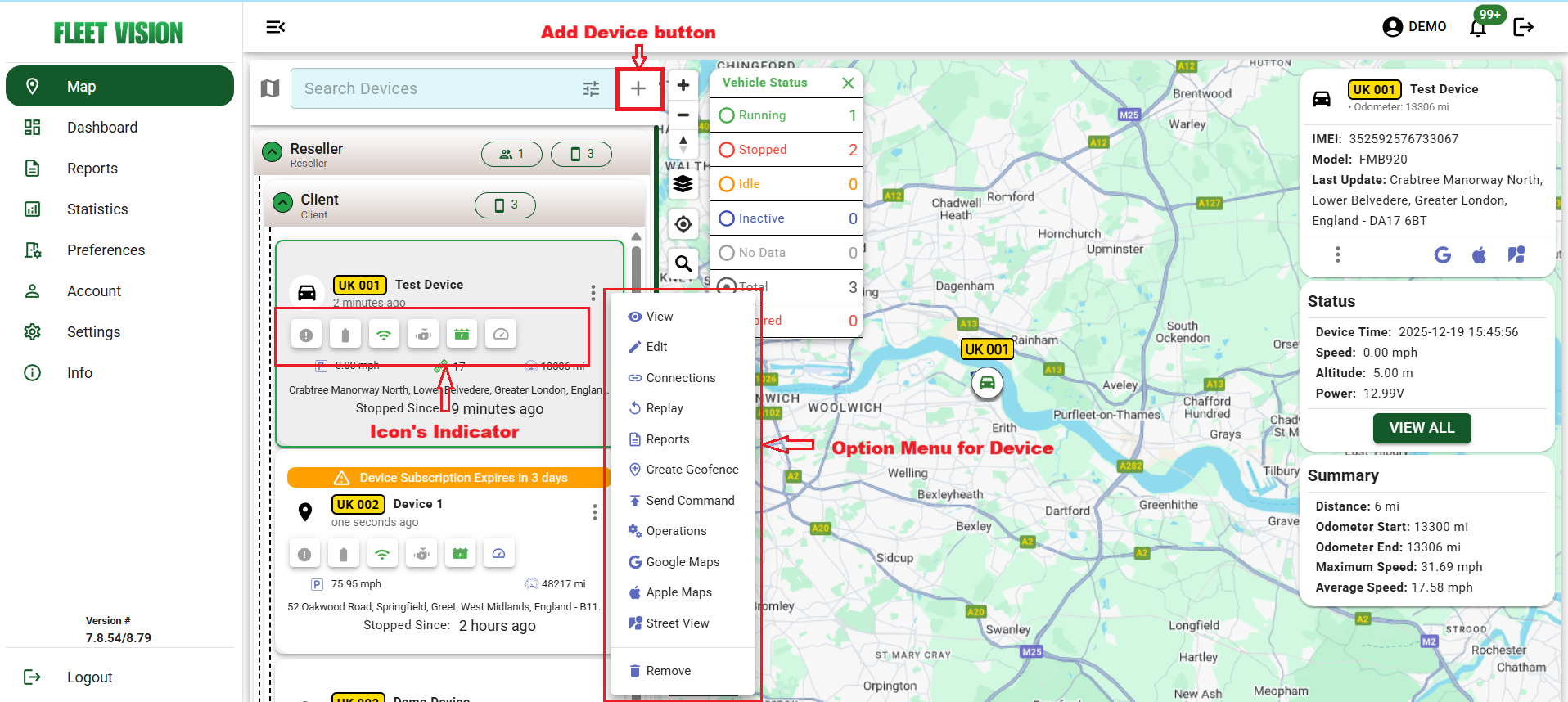Viewport: 1568px width, 702px height.
Task: Click the locate my position icon
Action: (x=683, y=224)
